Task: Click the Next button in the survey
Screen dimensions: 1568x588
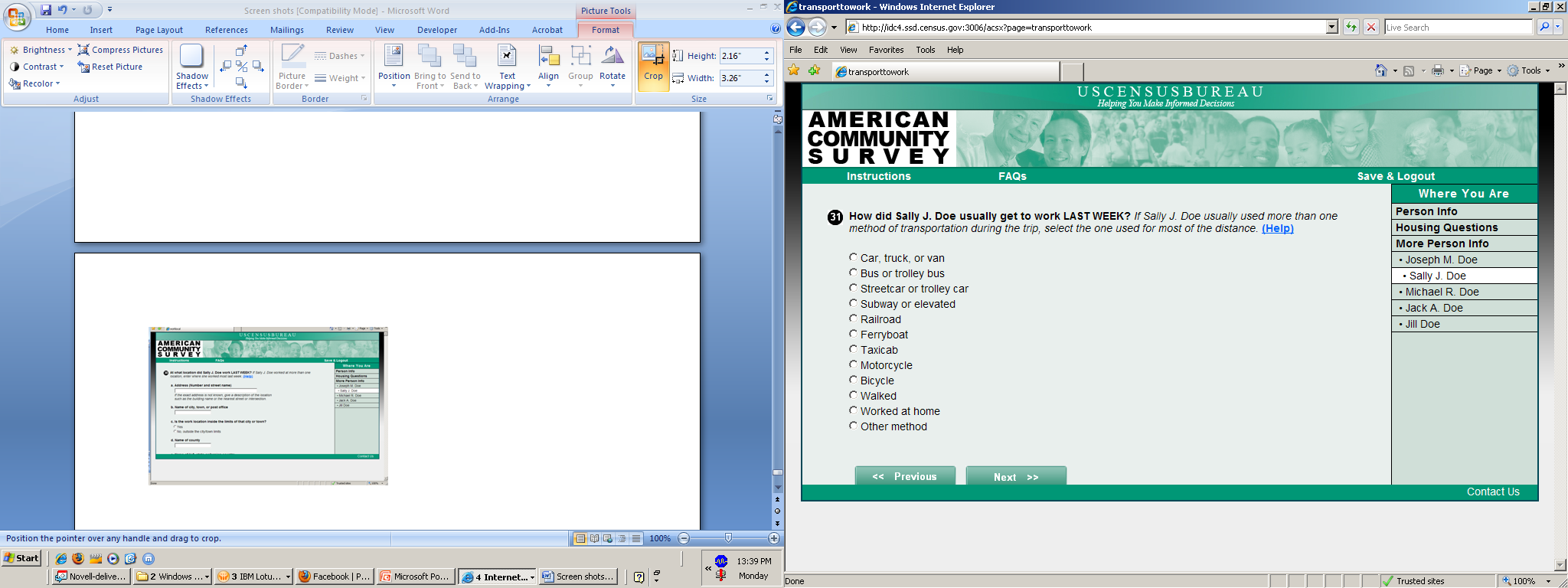Action: (x=1015, y=476)
